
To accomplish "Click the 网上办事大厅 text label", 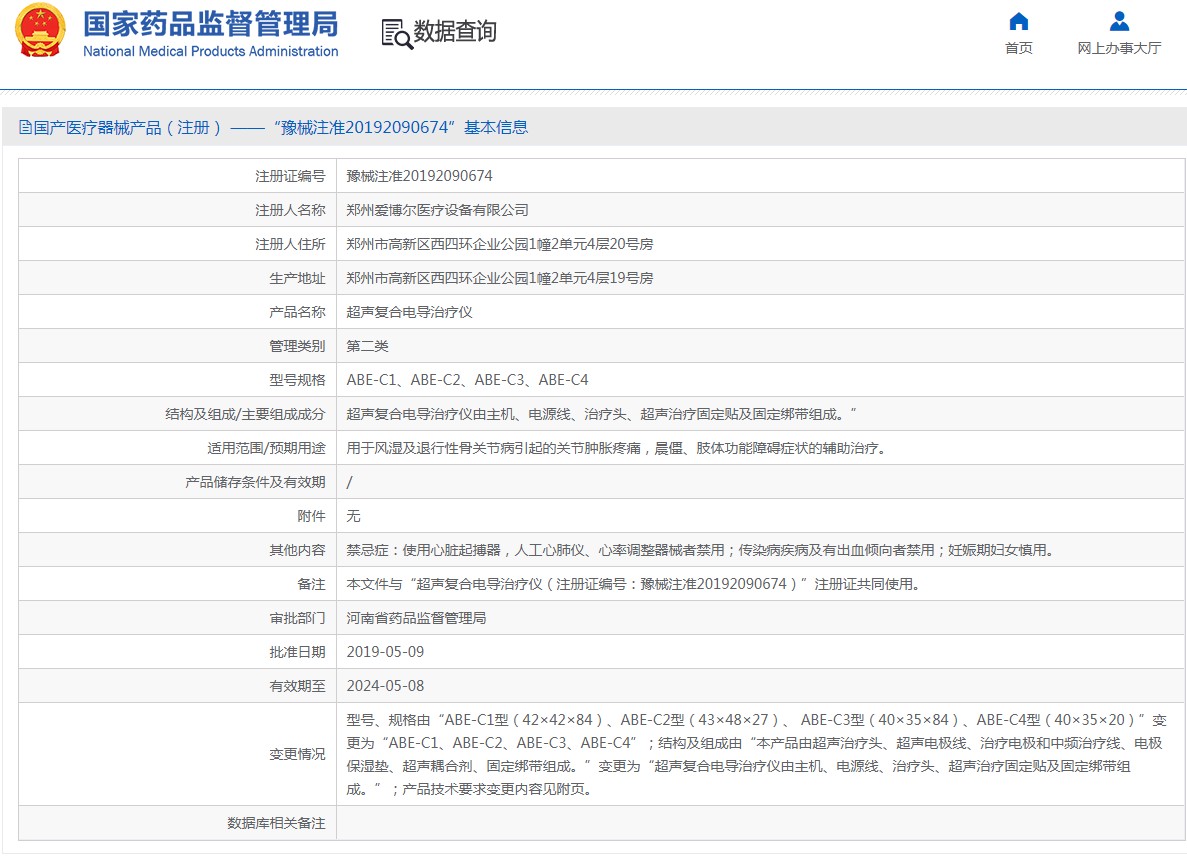I will pos(1119,48).
